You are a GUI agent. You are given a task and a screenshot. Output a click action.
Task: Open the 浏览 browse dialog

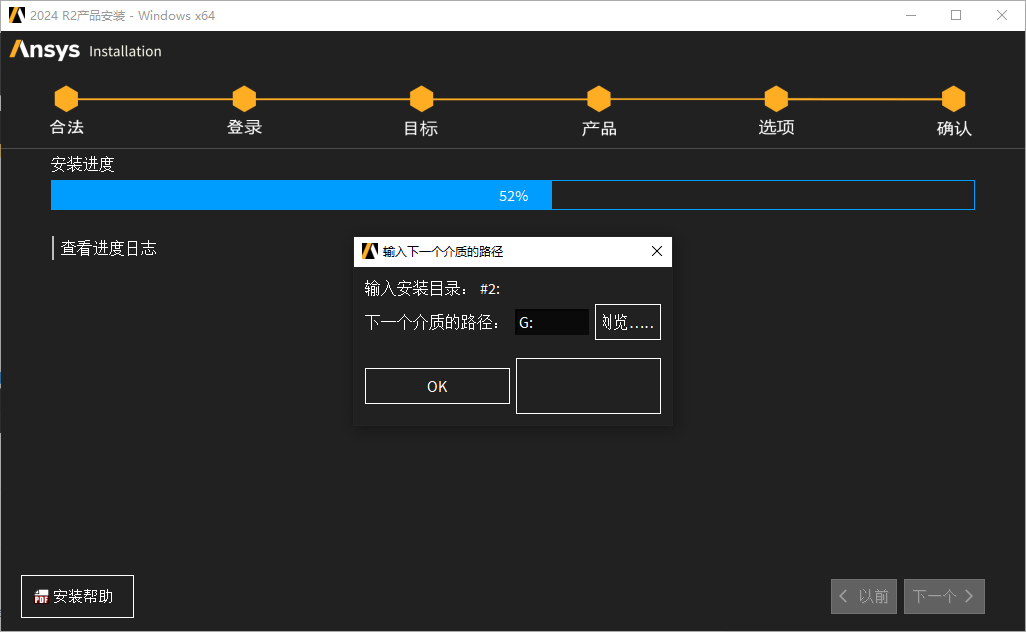click(627, 321)
